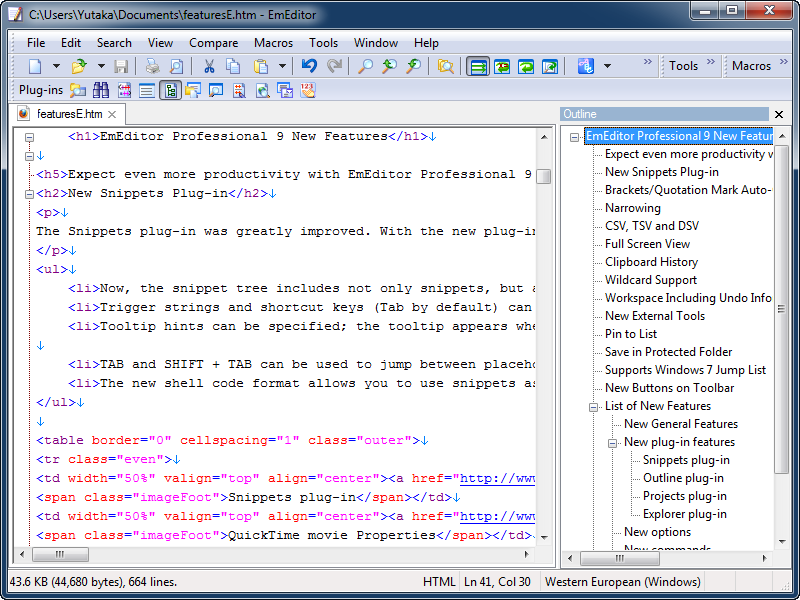This screenshot has width=800, height=600.
Task: Click the editor vertical scrollbar thumb
Action: click(544, 176)
